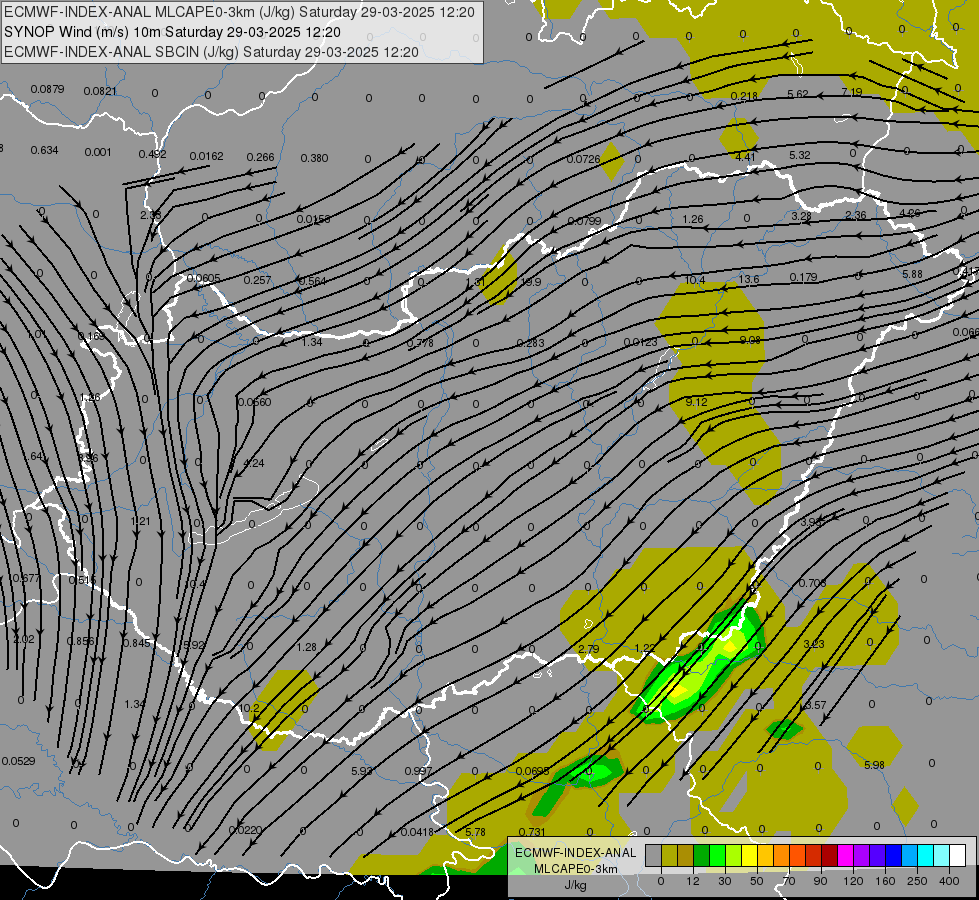Image resolution: width=979 pixels, height=900 pixels.
Task: Click the map value '0.731'
Action: pos(532,832)
